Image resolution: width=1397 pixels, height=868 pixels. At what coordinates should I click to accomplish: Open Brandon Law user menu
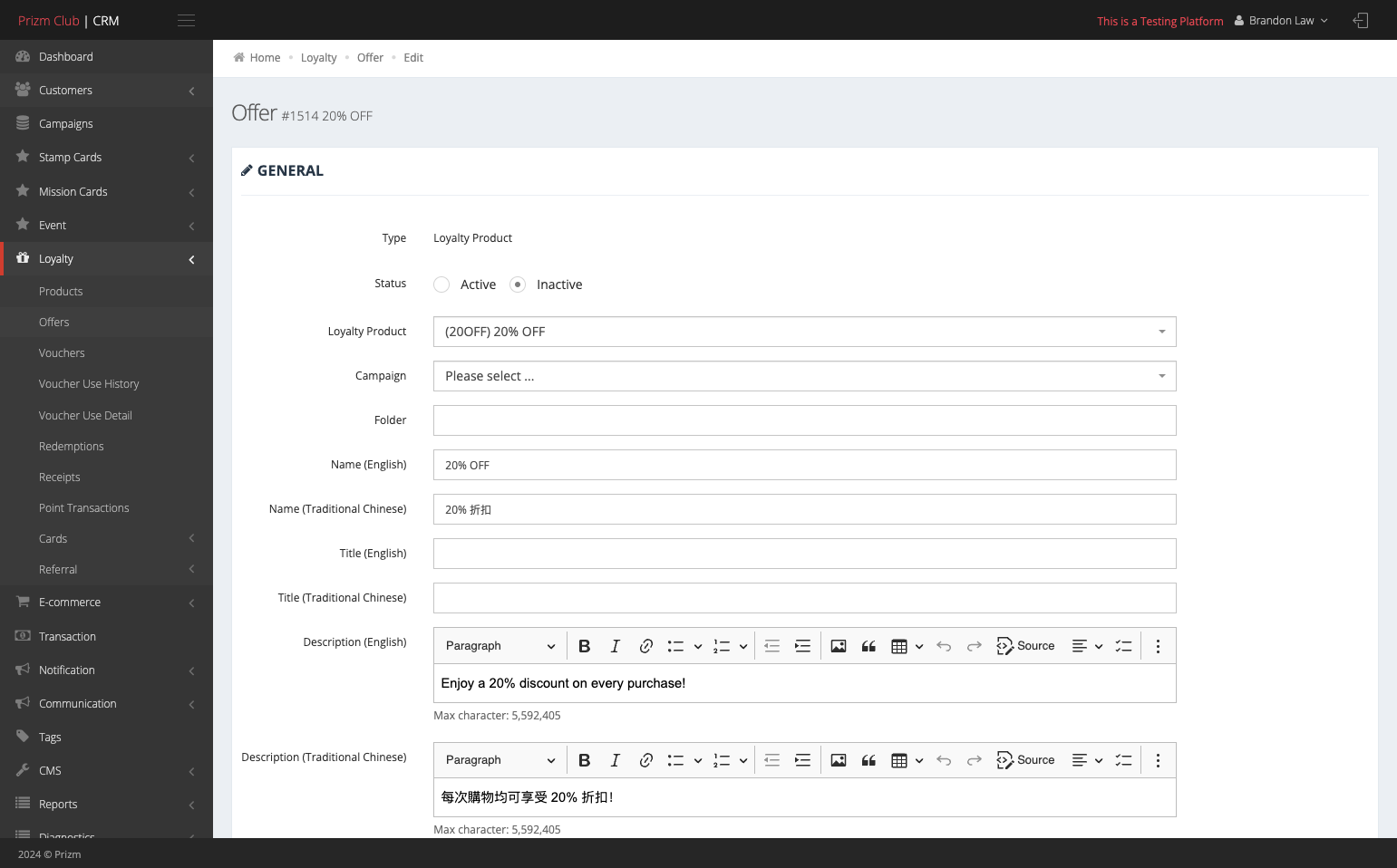tap(1281, 21)
